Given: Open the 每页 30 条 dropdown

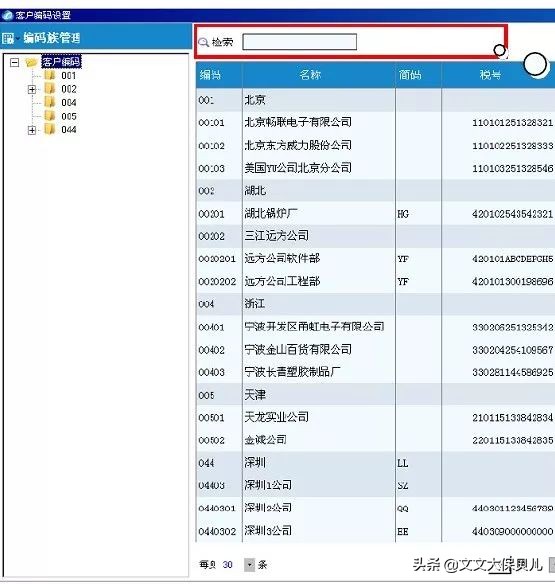Looking at the screenshot, I should (x=250, y=565).
